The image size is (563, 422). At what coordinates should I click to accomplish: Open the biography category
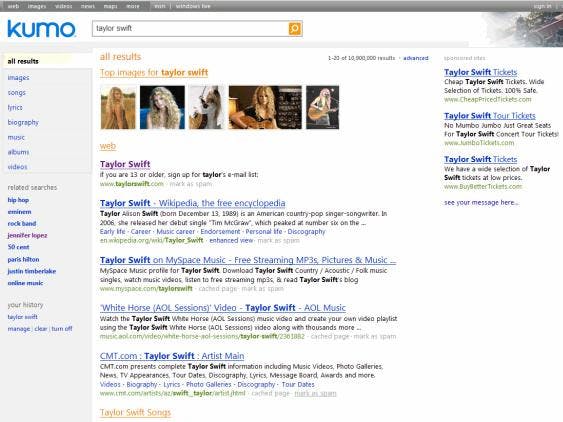(x=23, y=122)
